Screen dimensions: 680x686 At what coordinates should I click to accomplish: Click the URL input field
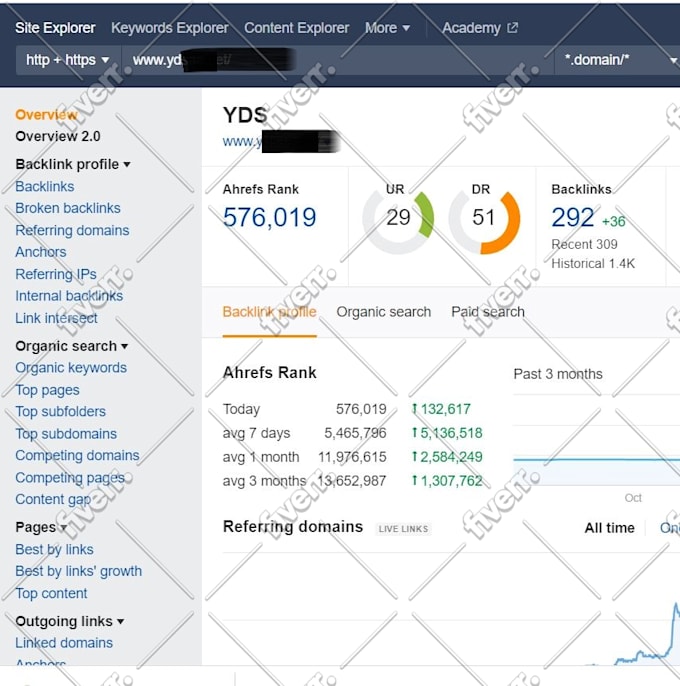coord(336,60)
